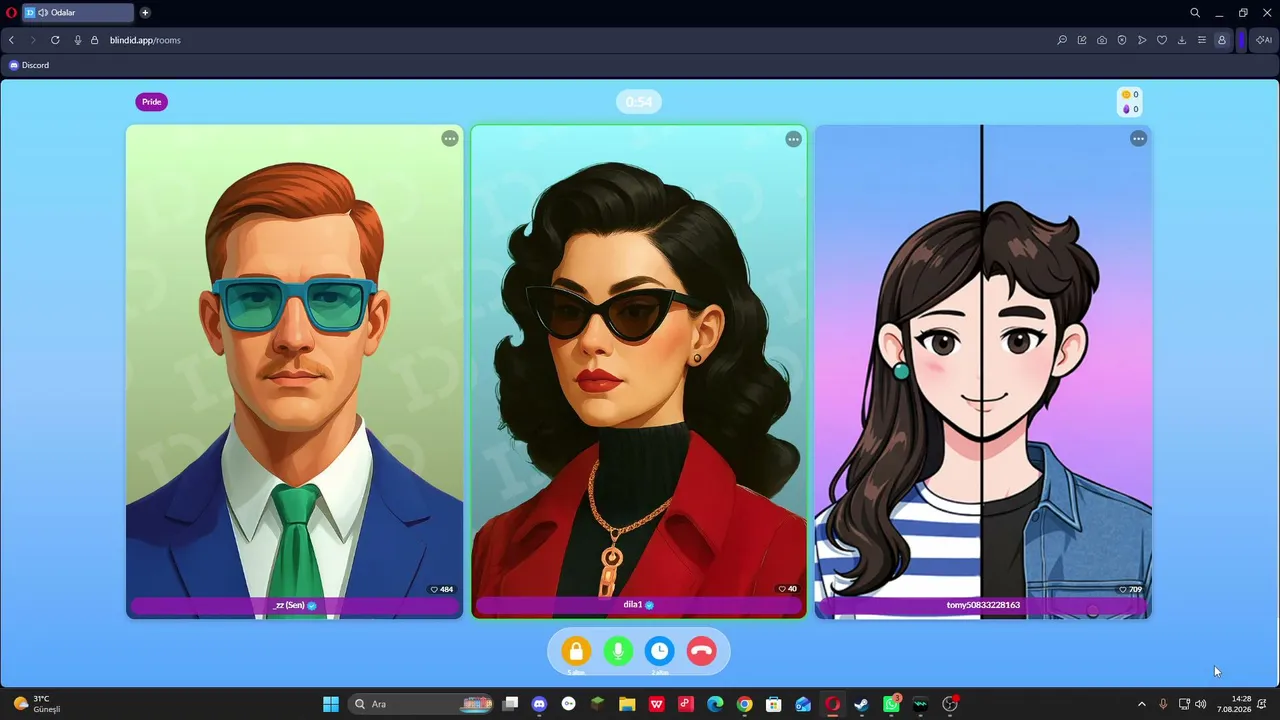Take a snapshot with the camera icon
Screen dimensions: 1280x720
[x=1102, y=40]
